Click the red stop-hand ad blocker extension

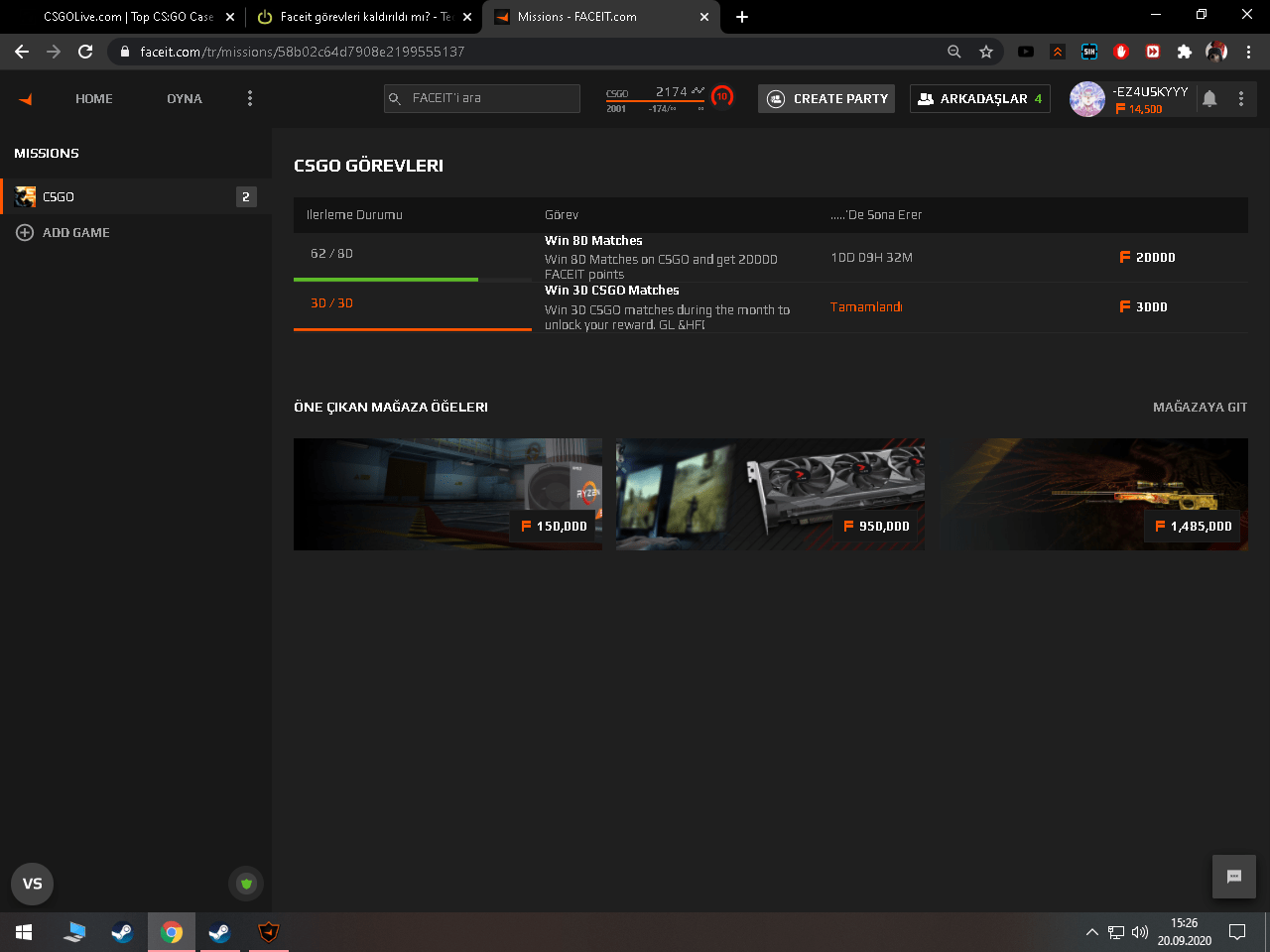[x=1121, y=52]
